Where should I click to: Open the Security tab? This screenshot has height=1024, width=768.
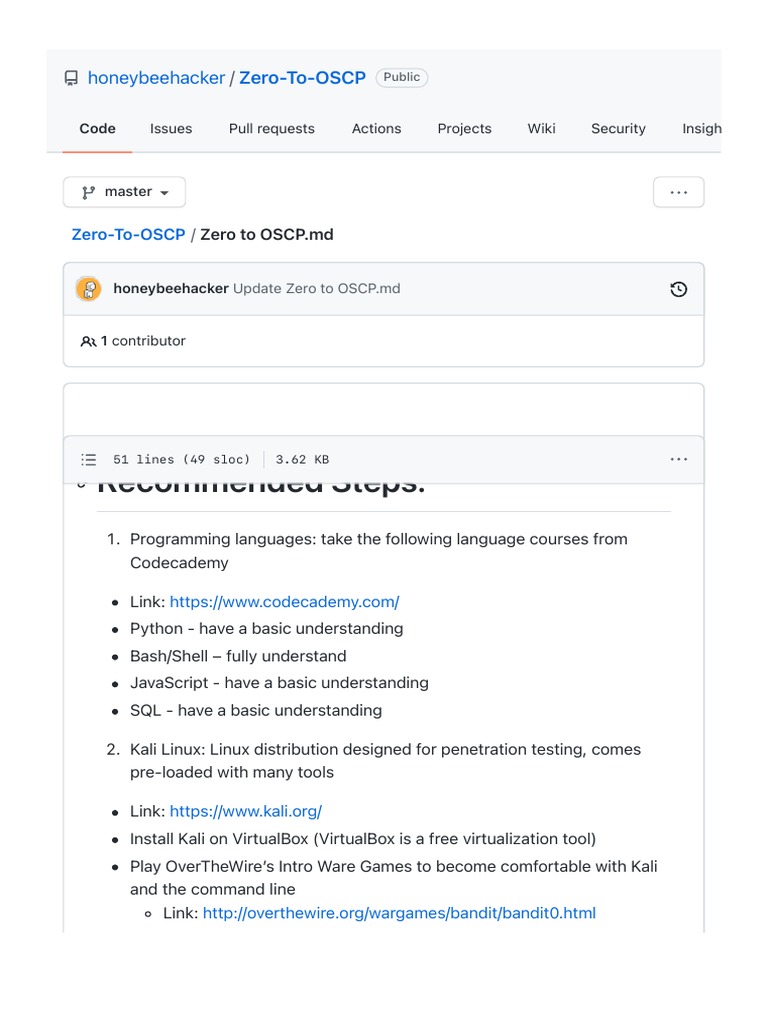[618, 129]
